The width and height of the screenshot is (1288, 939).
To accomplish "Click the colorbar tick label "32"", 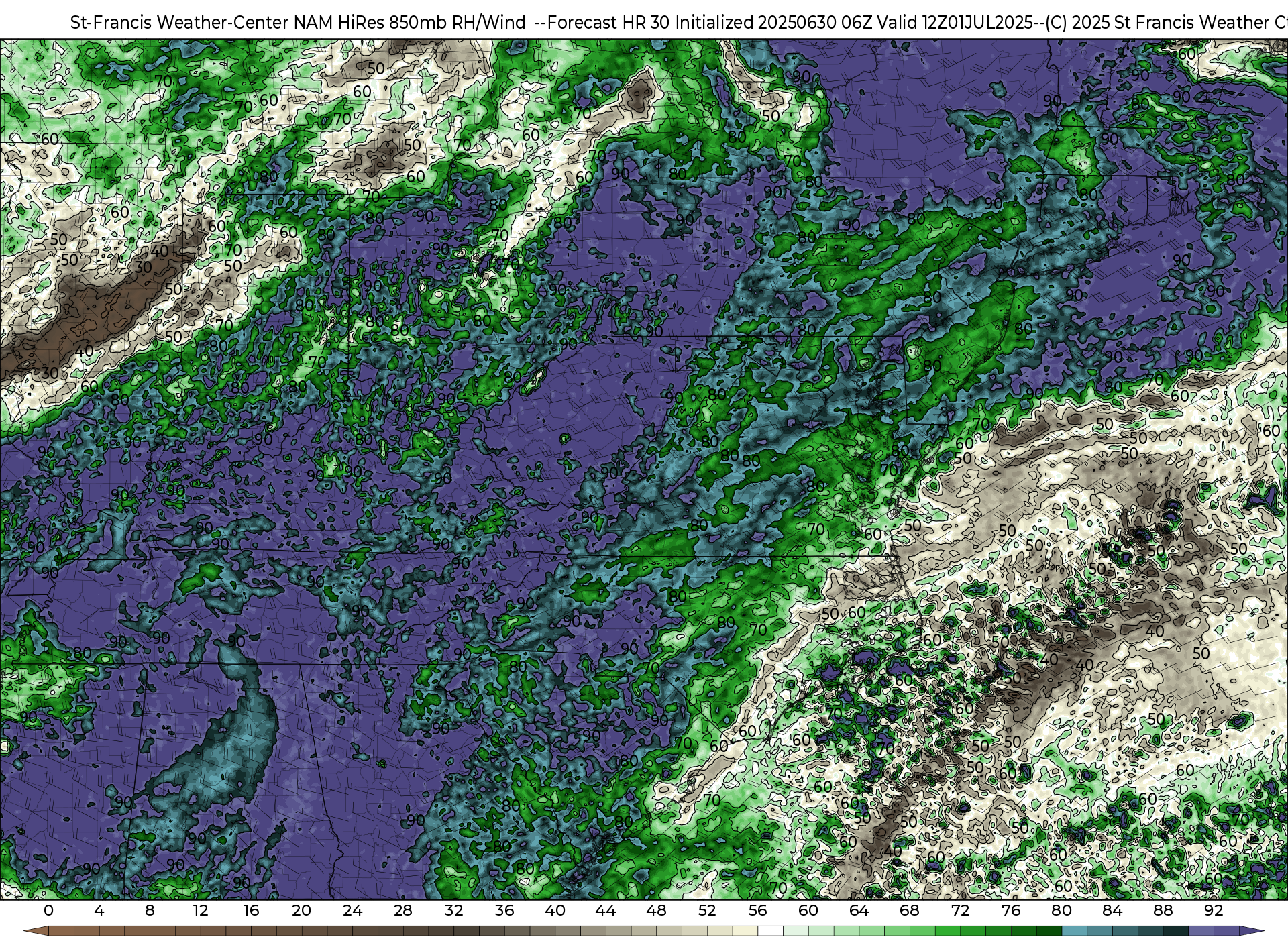I will (453, 911).
